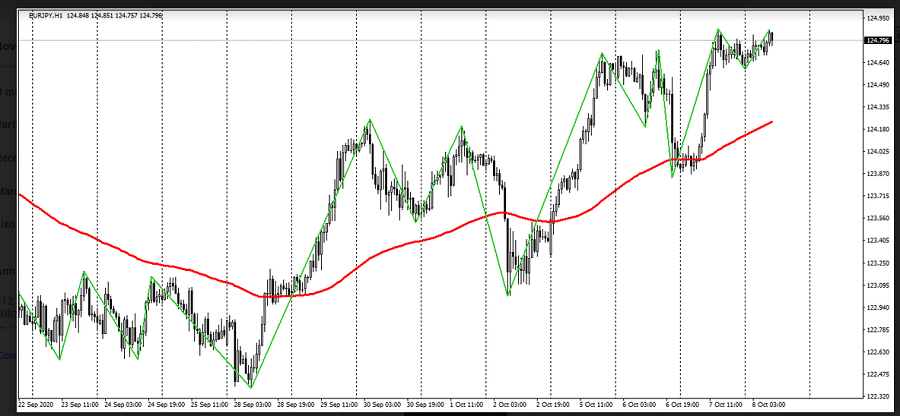The width and height of the screenshot is (900, 416).
Task: Click the 122.630 price axis label
Action: tap(879, 352)
